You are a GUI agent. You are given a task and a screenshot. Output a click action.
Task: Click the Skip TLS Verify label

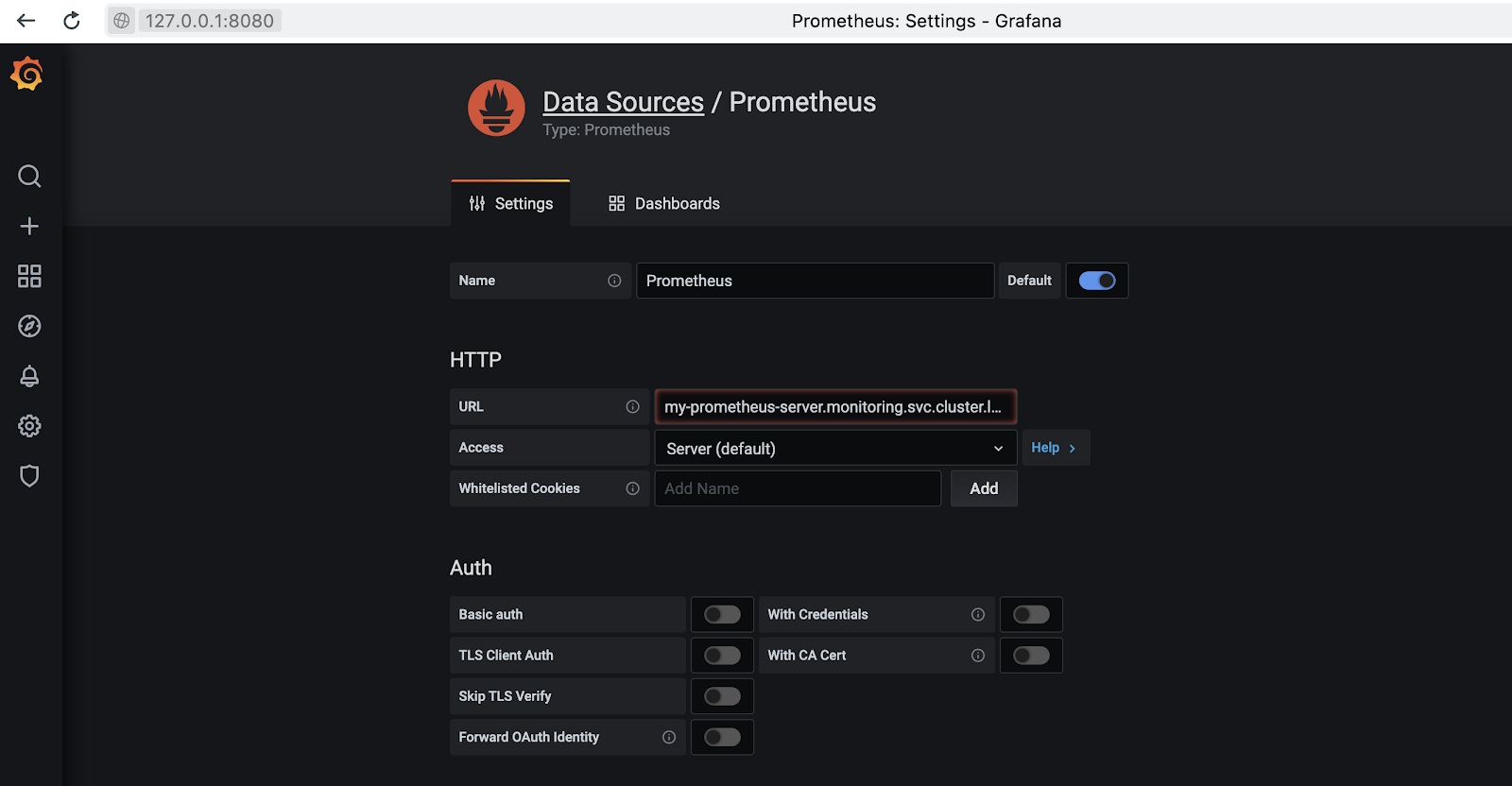click(505, 696)
